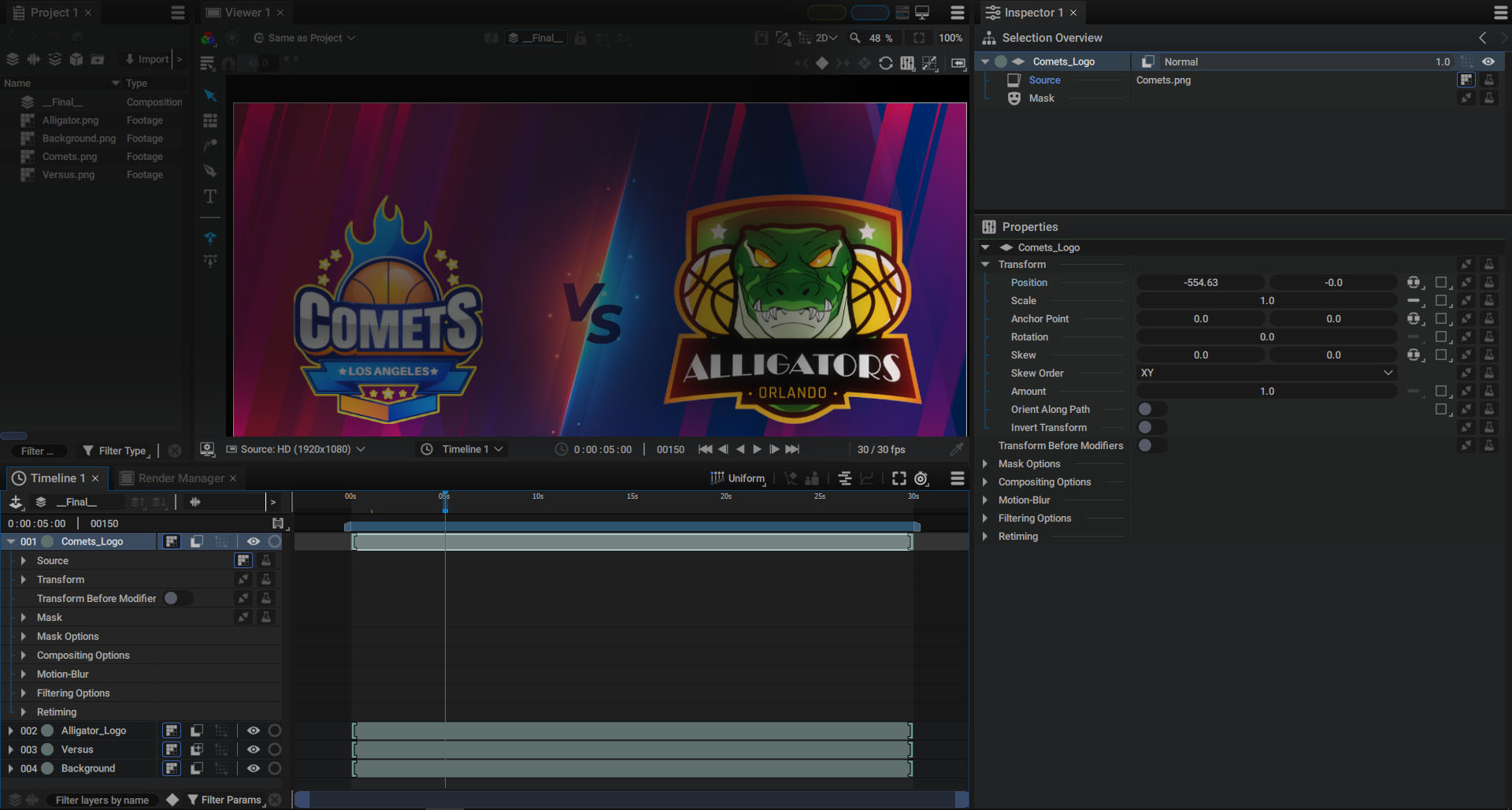This screenshot has height=810, width=1512.
Task: Open Source HD (1920x1080) dropdown
Action: coord(296,449)
